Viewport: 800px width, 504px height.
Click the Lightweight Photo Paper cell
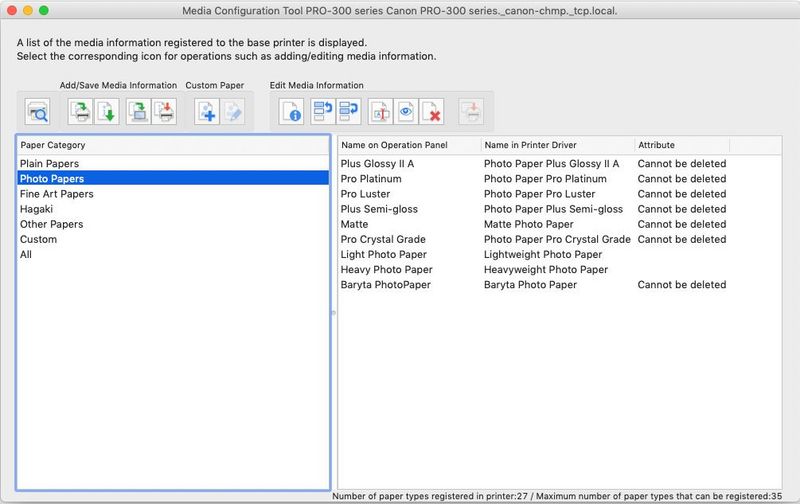[x=543, y=255]
